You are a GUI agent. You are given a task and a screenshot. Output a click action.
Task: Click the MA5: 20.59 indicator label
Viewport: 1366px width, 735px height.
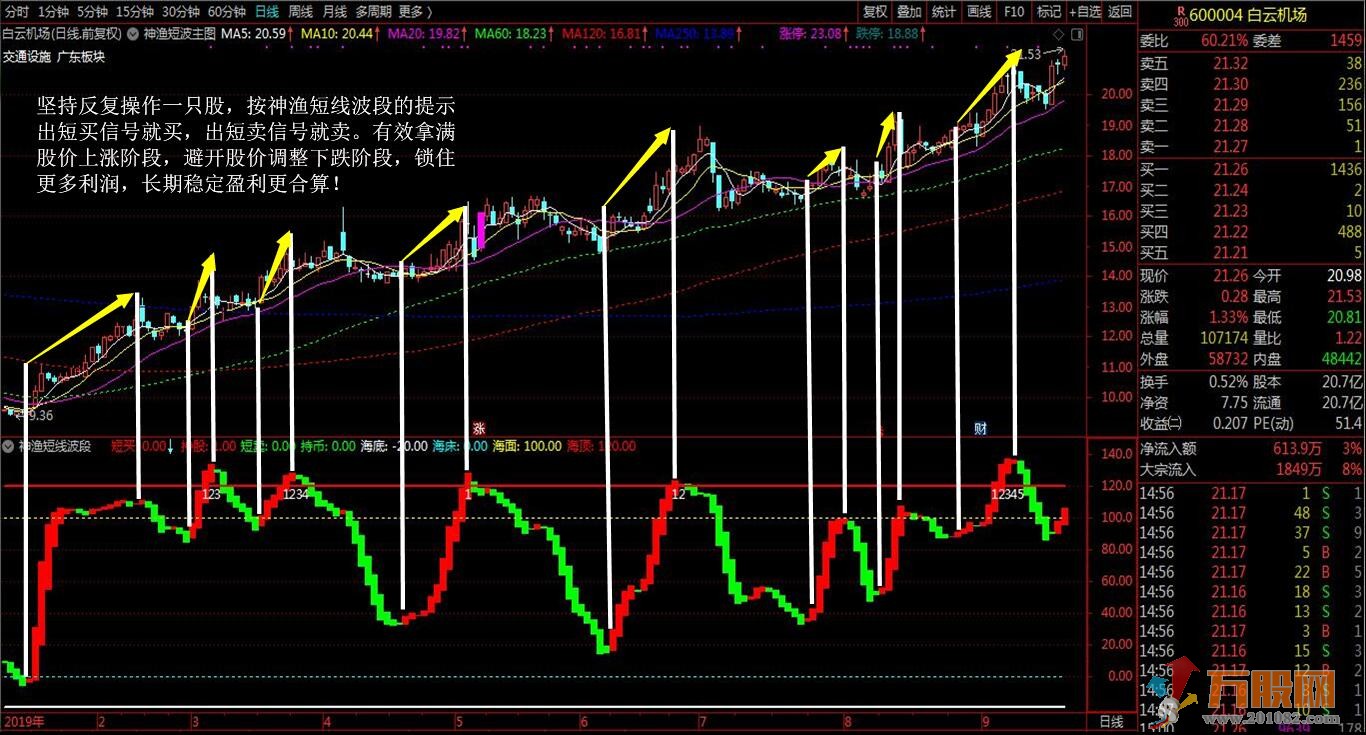tap(253, 33)
